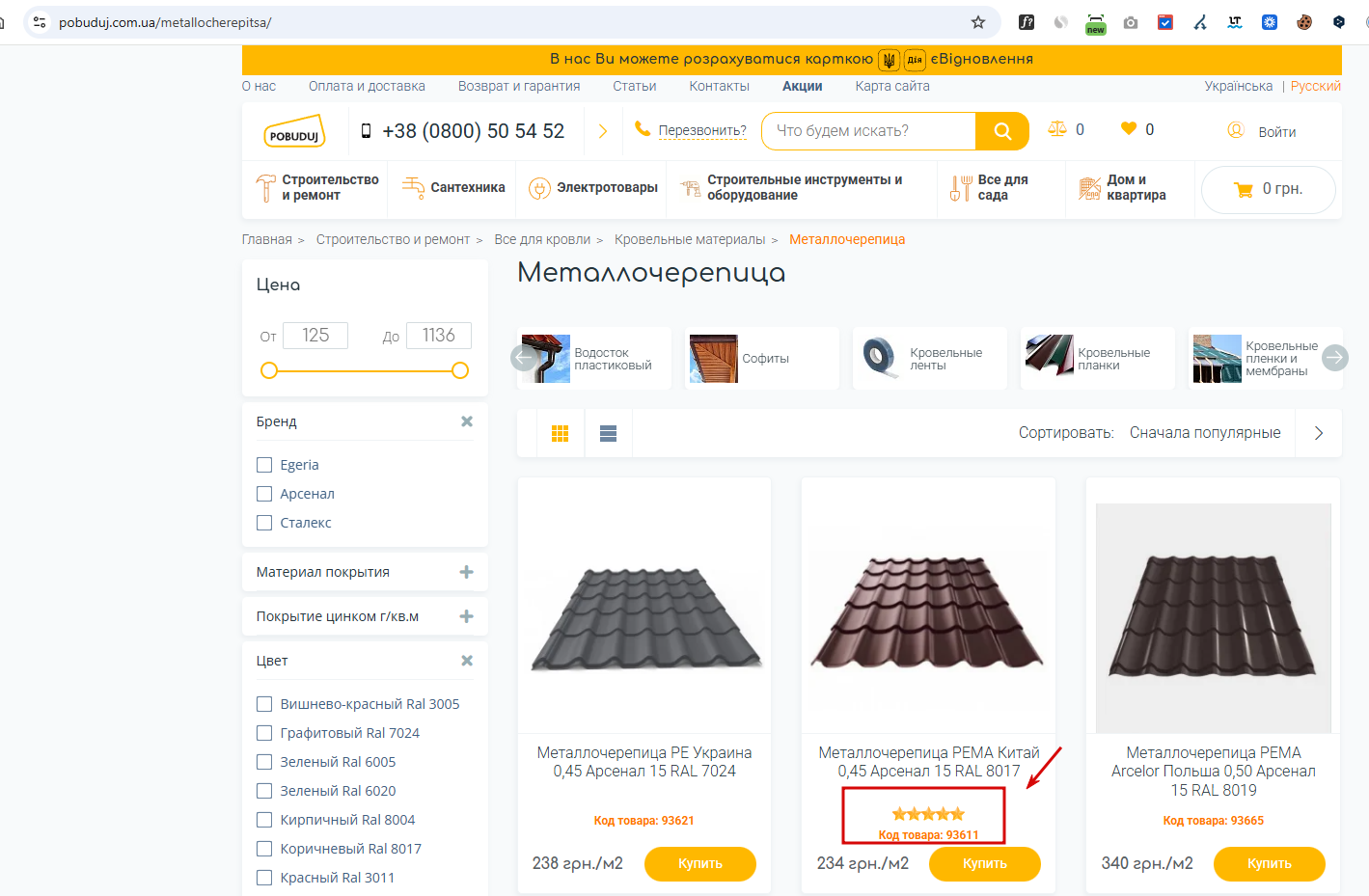Screen dimensions: 1369x896
Task: Click the sort chevron arrow
Action: (x=1319, y=433)
